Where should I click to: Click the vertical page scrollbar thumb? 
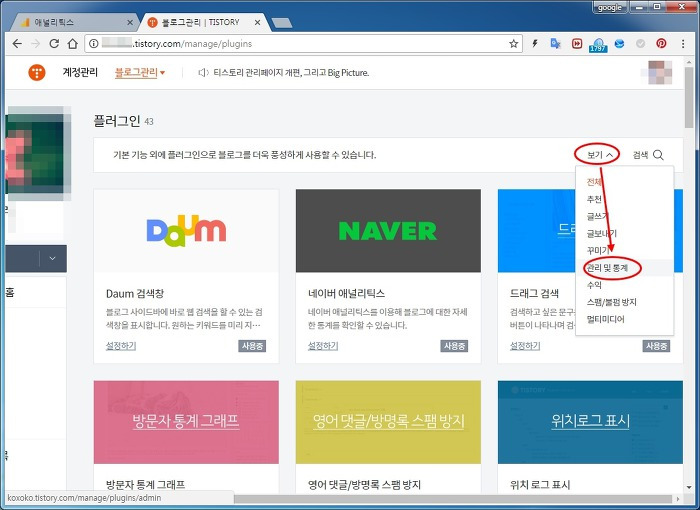coord(689,97)
